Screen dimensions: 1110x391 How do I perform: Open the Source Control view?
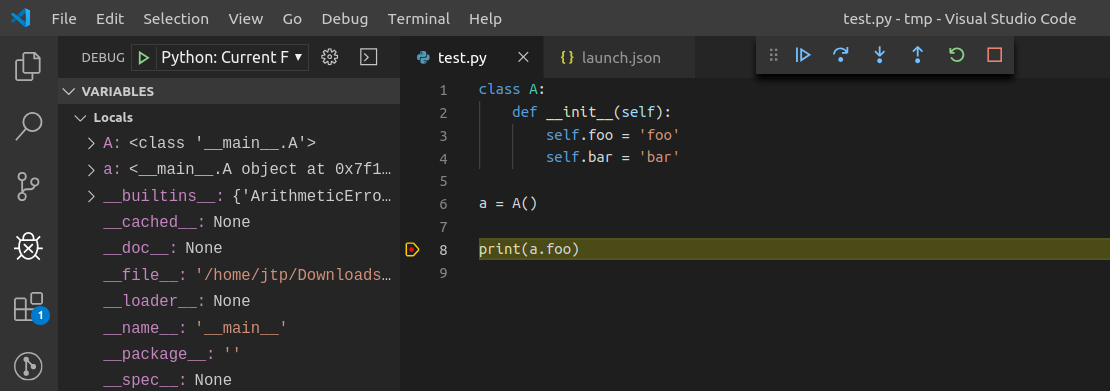pyautogui.click(x=28, y=187)
